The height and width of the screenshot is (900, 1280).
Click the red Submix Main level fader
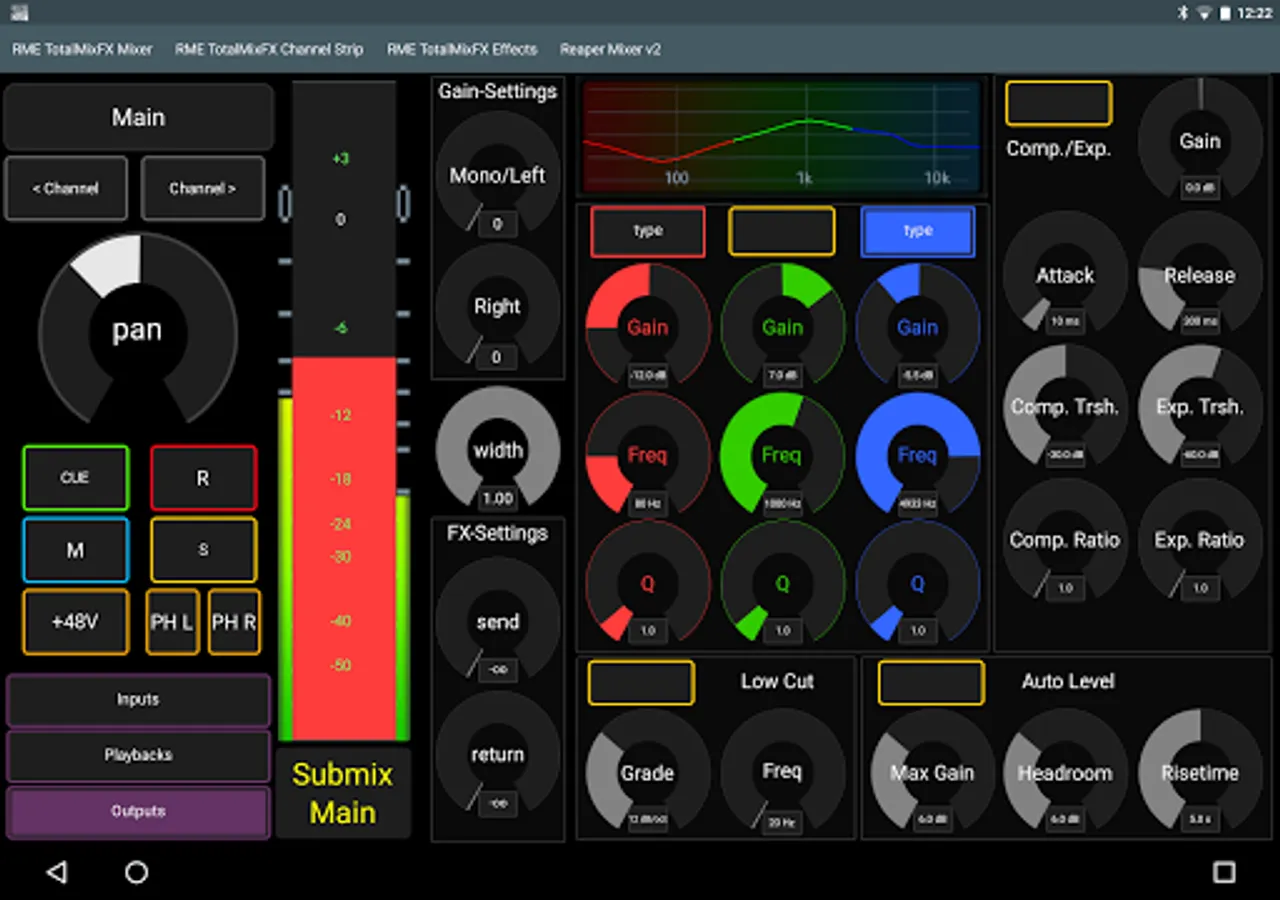pyautogui.click(x=343, y=548)
